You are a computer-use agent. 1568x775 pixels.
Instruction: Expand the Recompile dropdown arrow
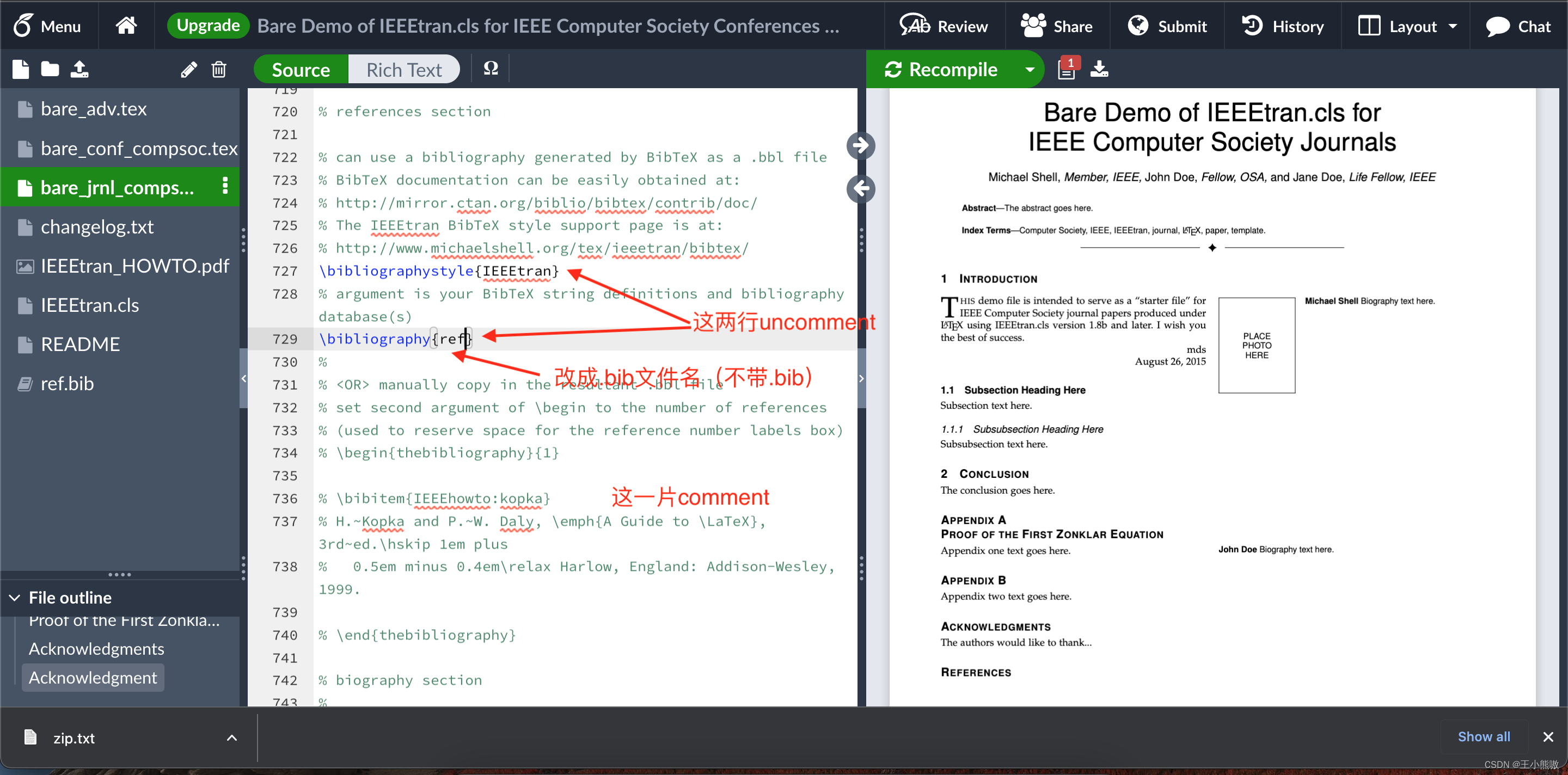1029,70
